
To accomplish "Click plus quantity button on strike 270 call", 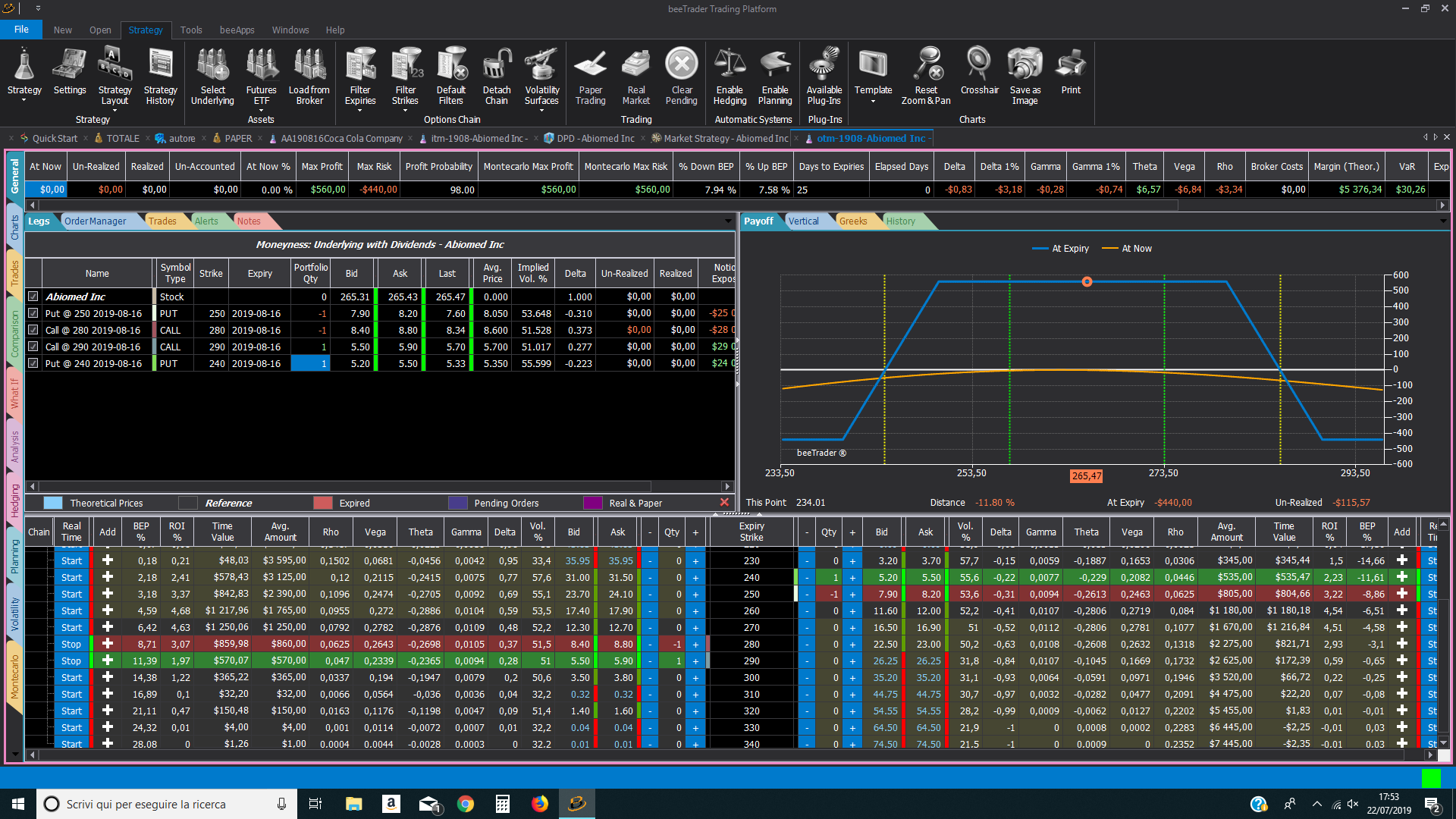I will [x=695, y=627].
